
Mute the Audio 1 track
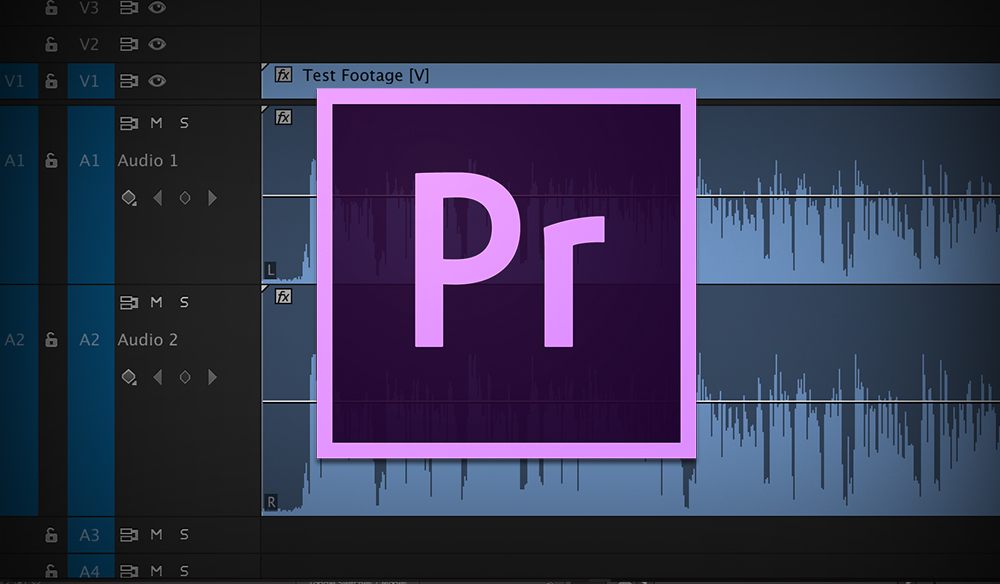[x=156, y=123]
